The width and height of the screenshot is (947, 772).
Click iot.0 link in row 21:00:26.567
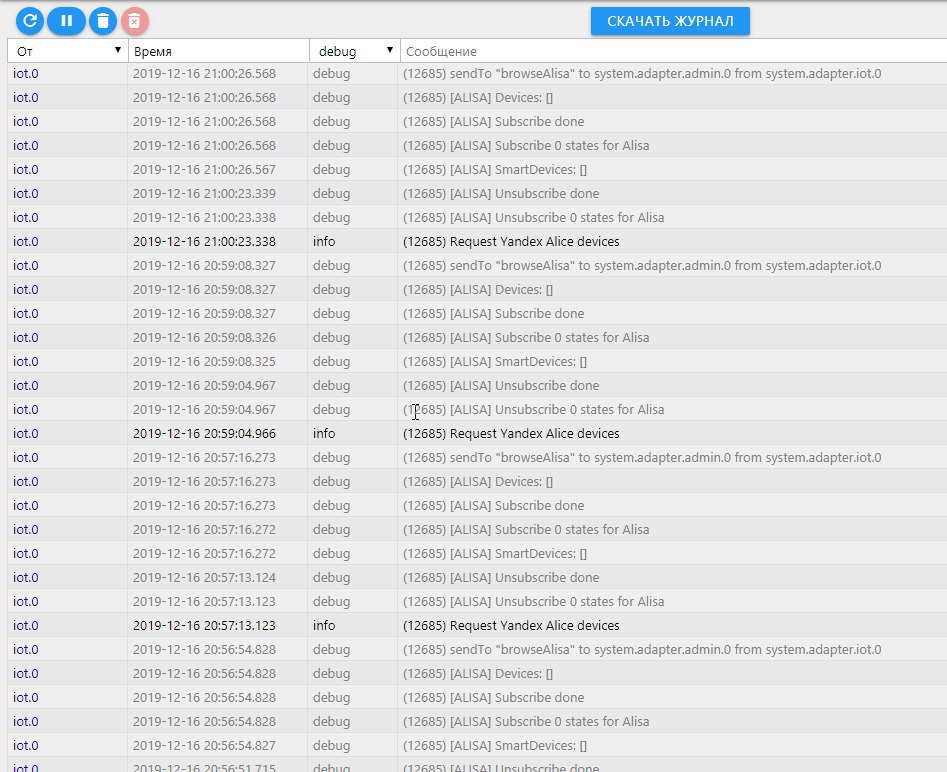[25, 170]
